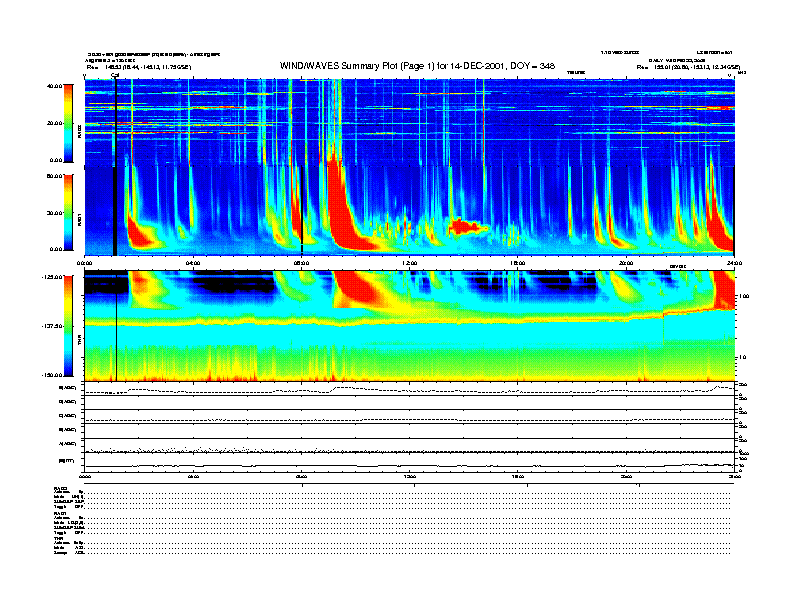
Task: Click the 10 frequency tick right of TNR
Action: [x=744, y=357]
